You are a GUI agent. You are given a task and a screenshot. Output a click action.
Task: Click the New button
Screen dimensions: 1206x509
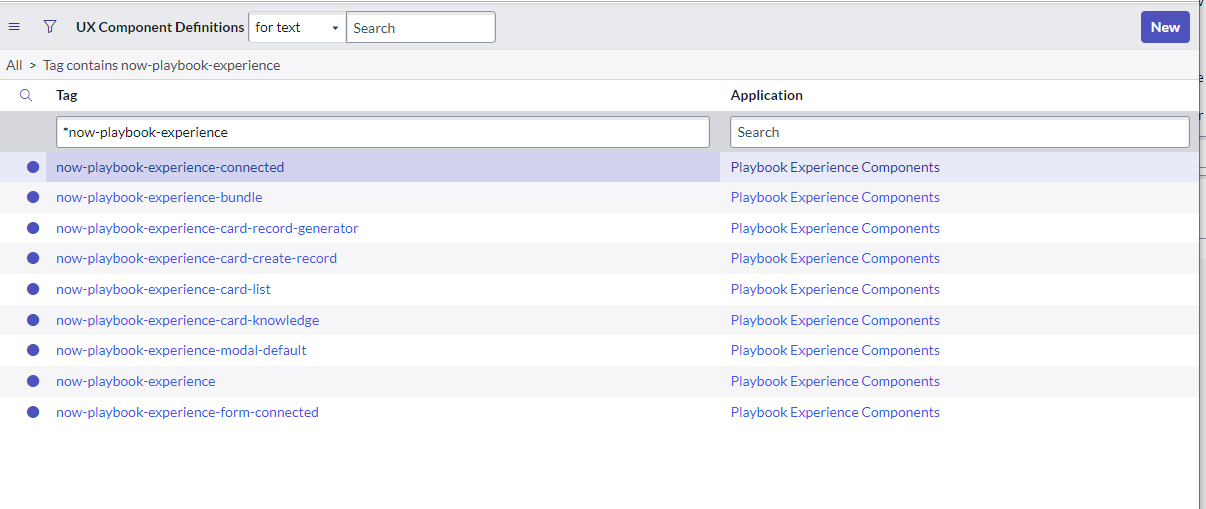click(1165, 27)
